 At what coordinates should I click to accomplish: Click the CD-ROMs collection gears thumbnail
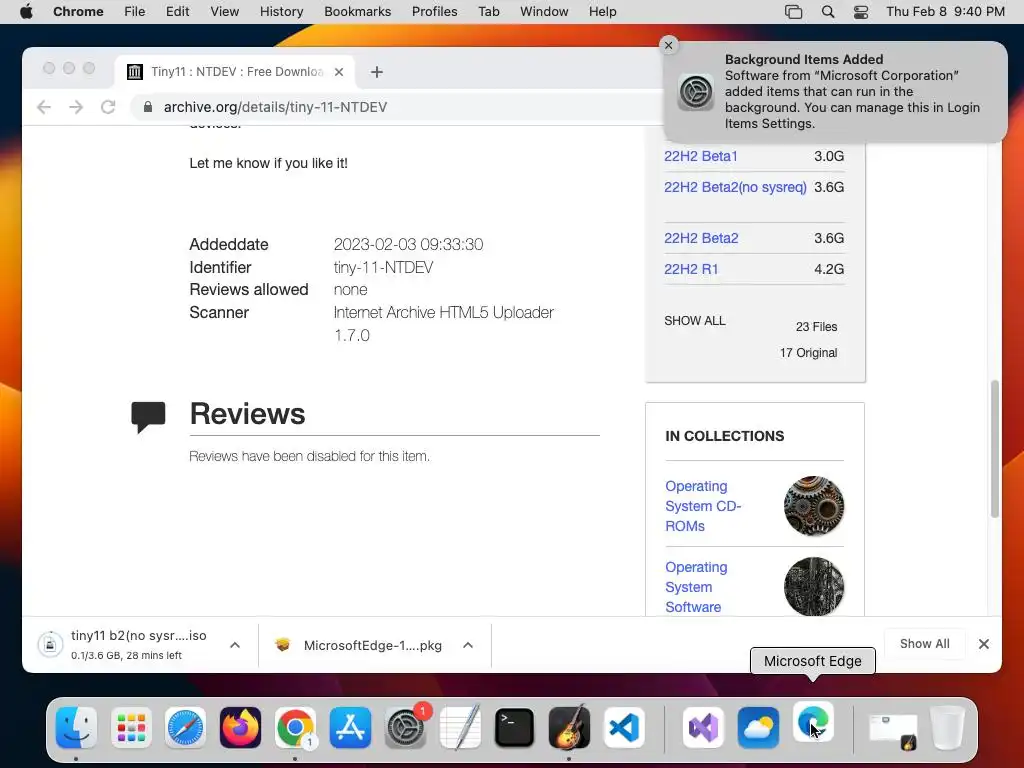pyautogui.click(x=814, y=506)
